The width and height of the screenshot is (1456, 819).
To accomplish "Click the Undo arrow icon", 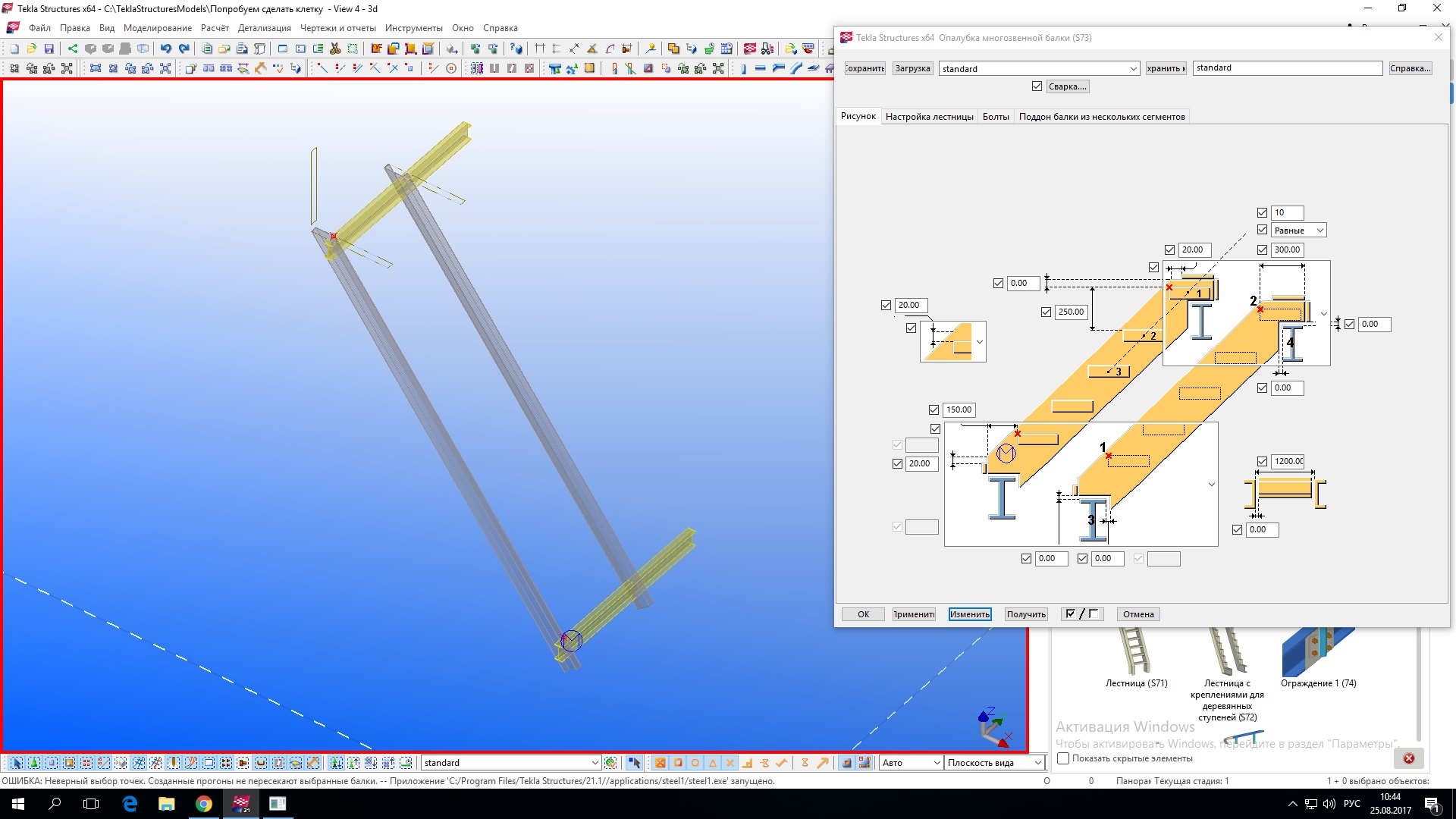I will (166, 49).
